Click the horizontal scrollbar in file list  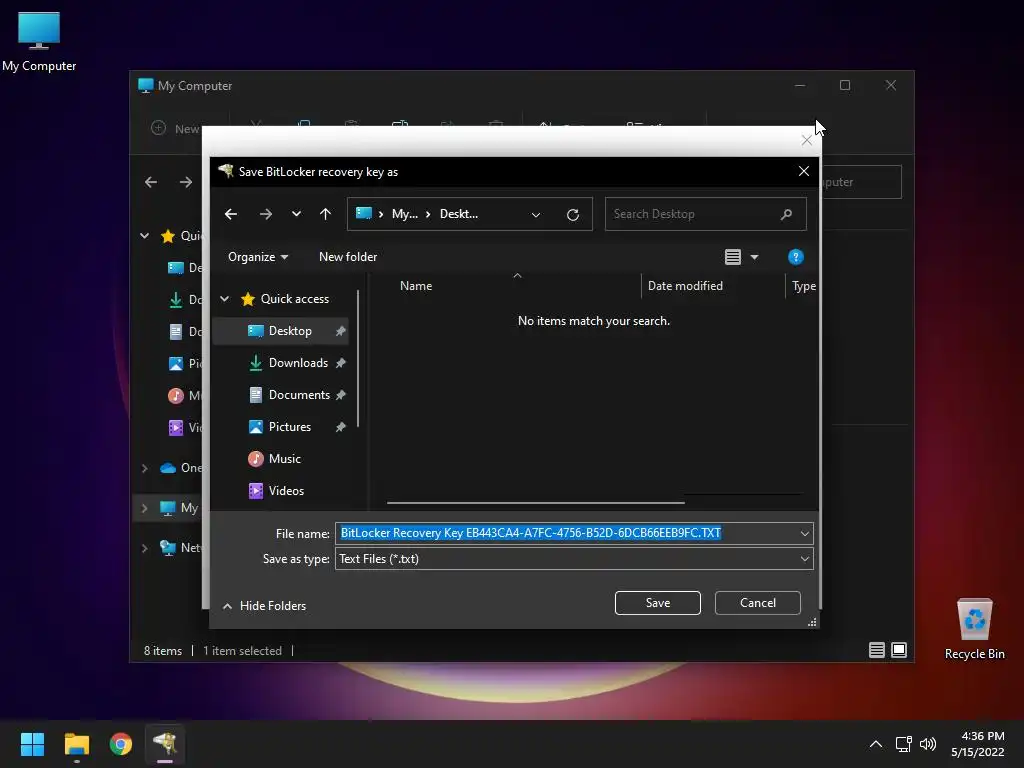(x=536, y=503)
